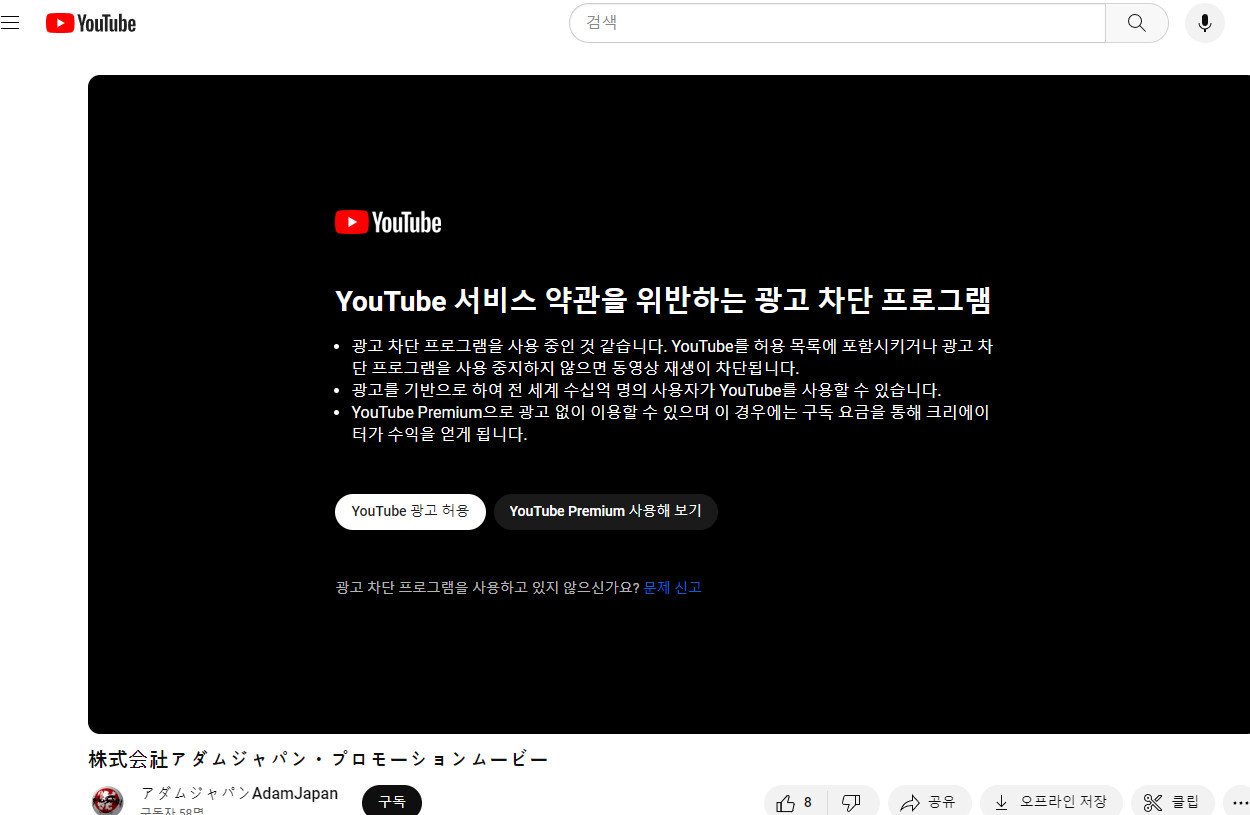Select YouTube Premium 사용해 보기 button
The image size is (1250, 815).
(x=605, y=511)
